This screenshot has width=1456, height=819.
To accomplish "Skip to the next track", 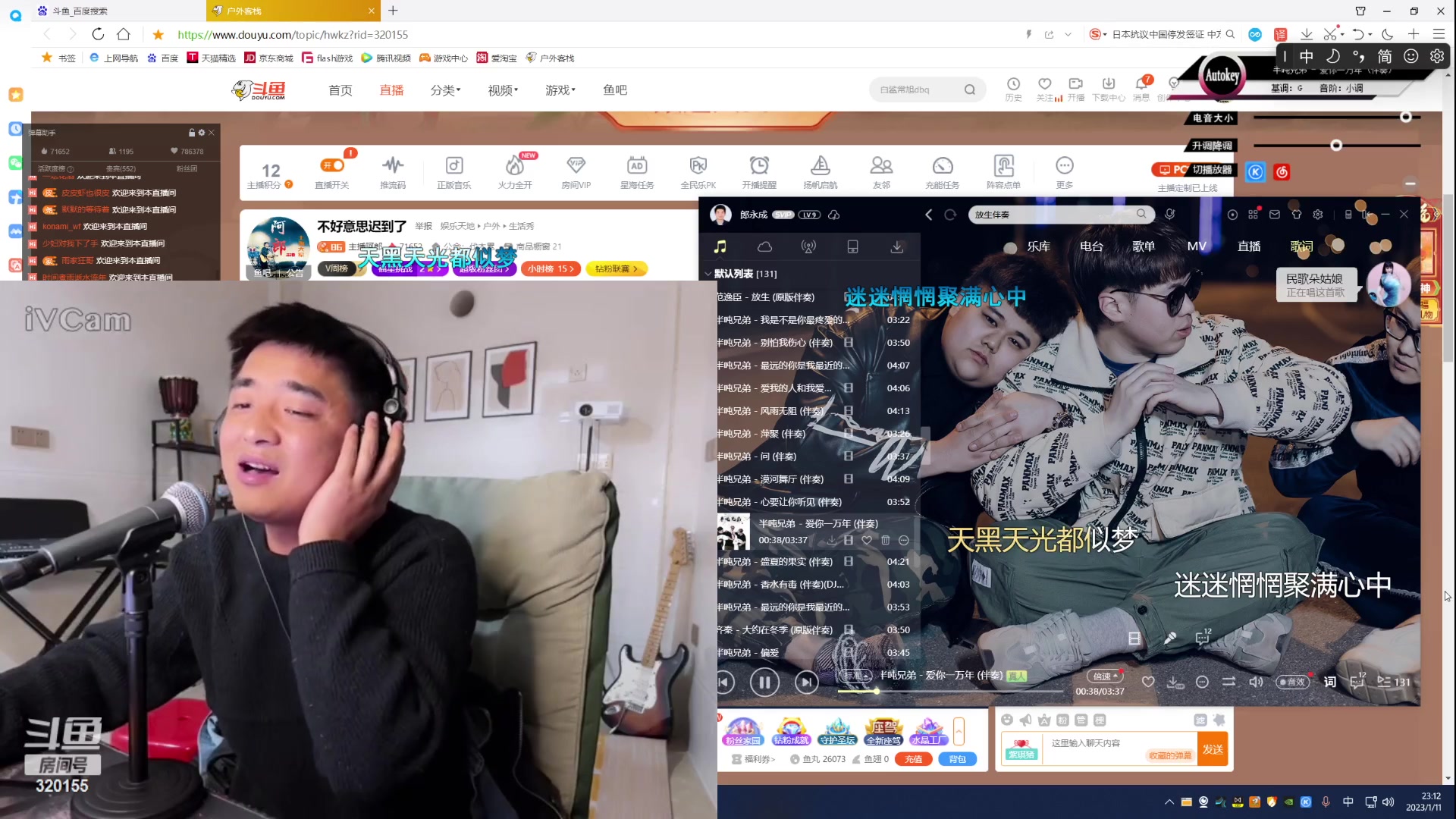I will pos(806,682).
